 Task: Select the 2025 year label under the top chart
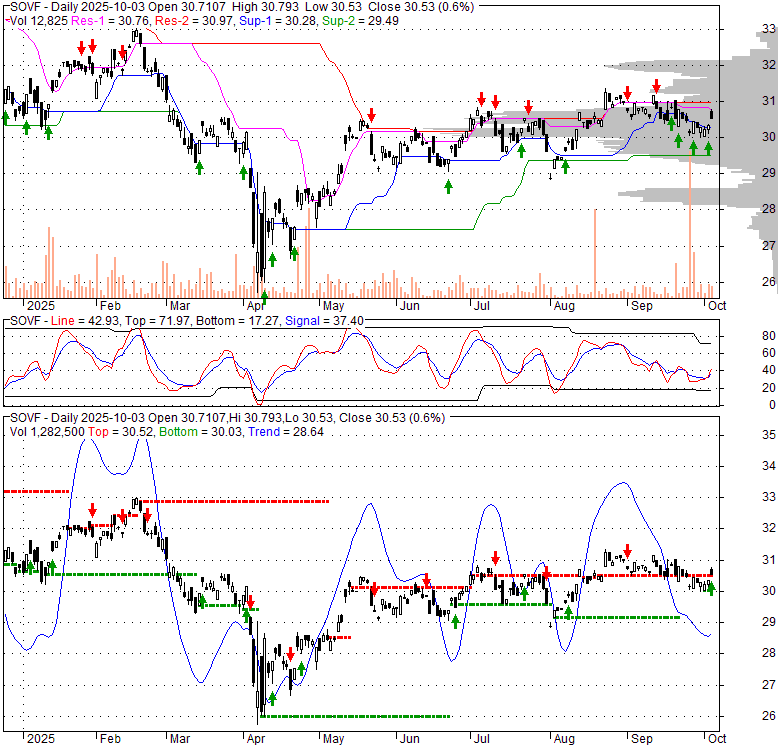click(41, 305)
